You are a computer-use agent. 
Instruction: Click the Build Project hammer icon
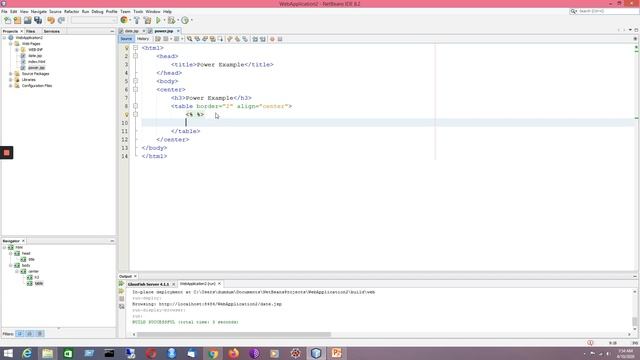click(x=137, y=20)
